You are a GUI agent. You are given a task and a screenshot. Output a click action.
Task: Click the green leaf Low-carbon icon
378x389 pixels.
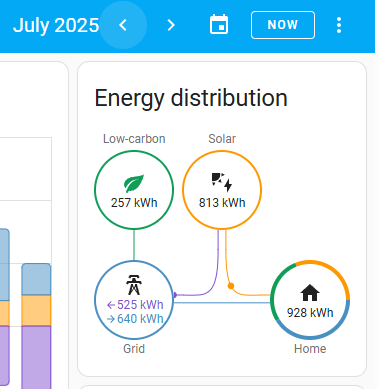134,183
